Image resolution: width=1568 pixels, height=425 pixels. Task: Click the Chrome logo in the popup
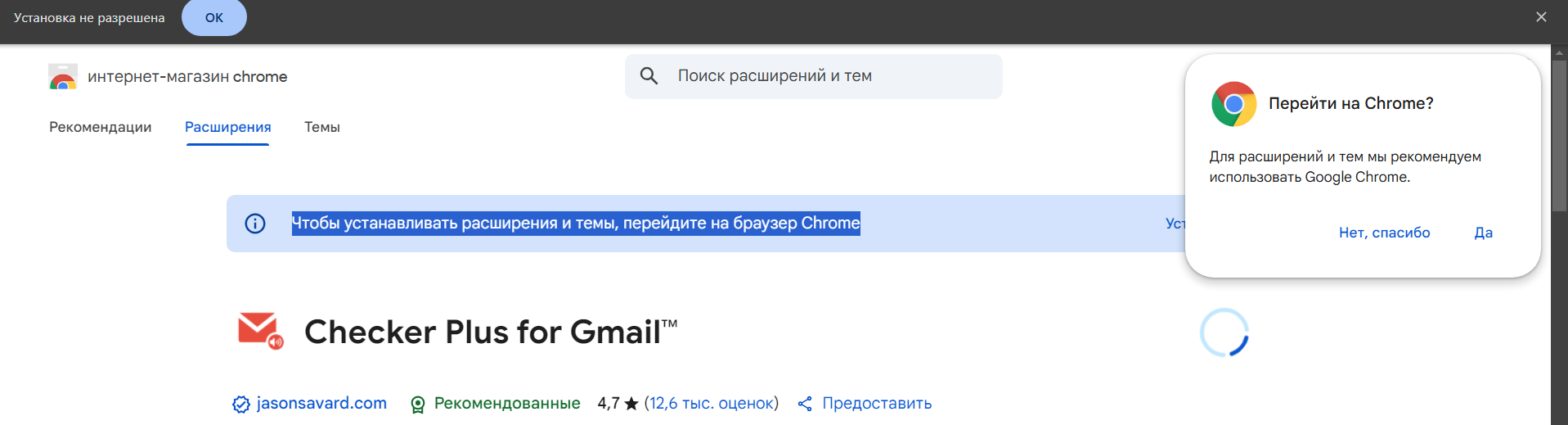[x=1233, y=104]
